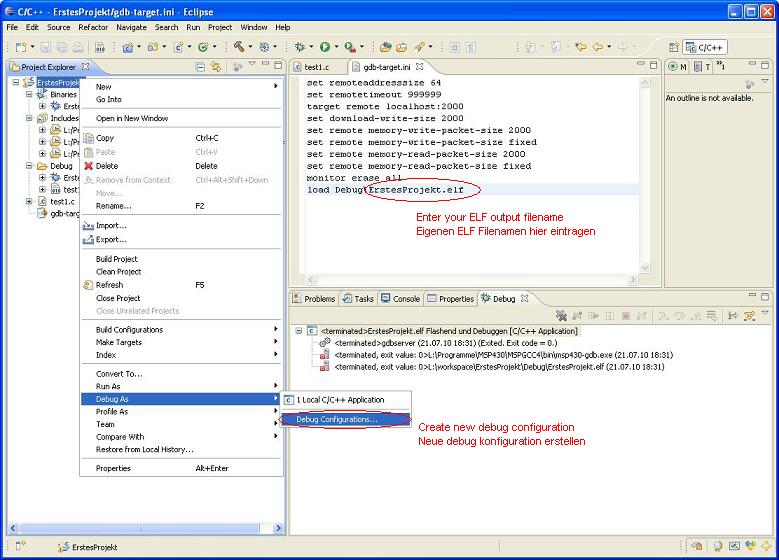Click the Open Perspective icon

coord(674,47)
